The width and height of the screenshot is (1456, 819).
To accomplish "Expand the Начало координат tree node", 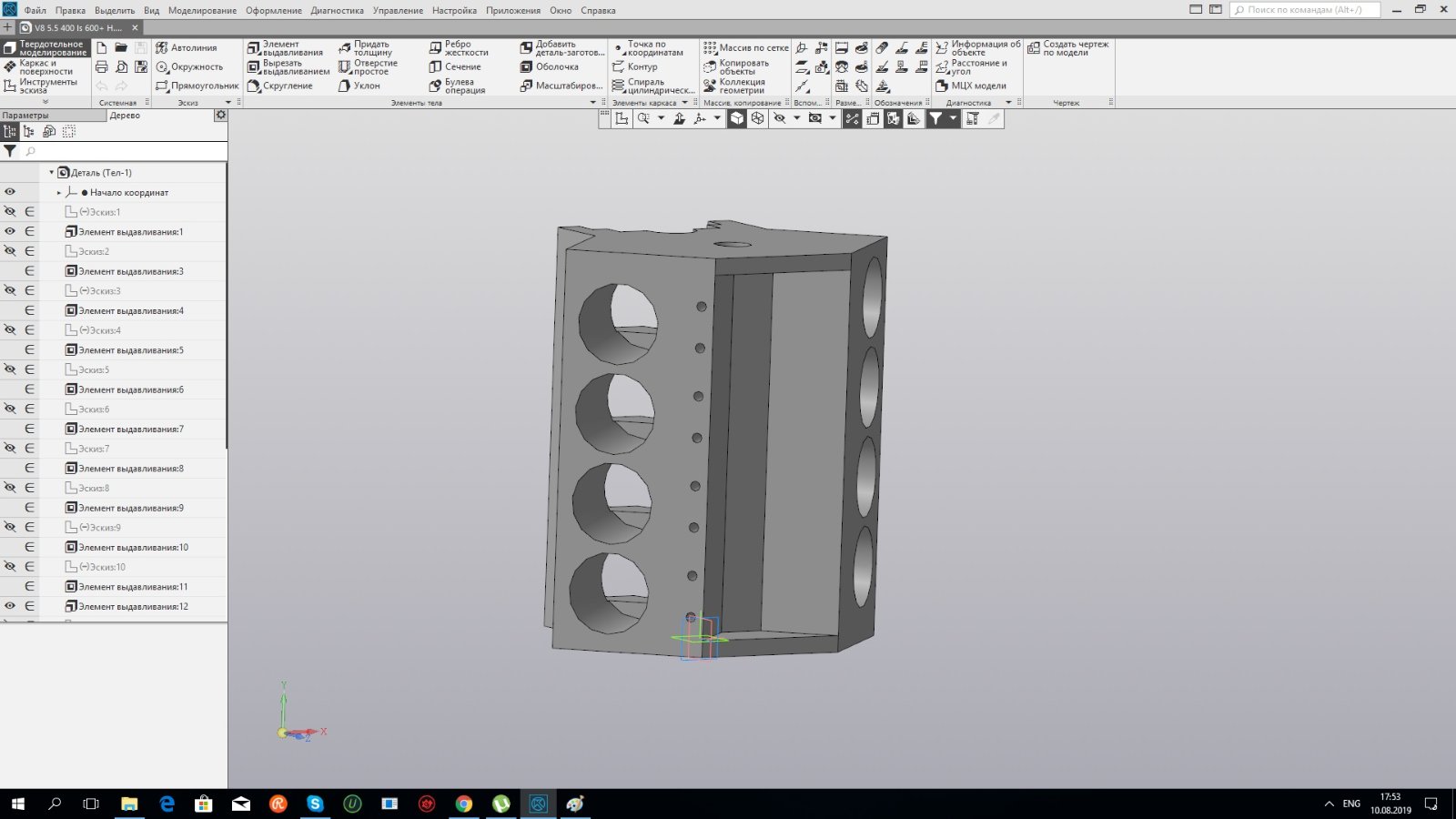I will (x=59, y=193).
